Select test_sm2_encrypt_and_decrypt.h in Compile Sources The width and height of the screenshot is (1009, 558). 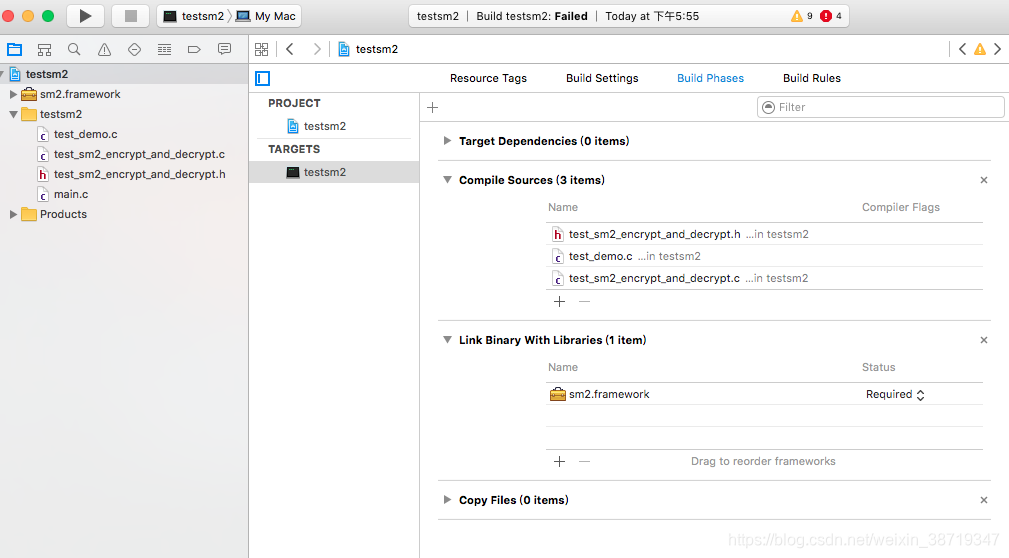click(764, 234)
